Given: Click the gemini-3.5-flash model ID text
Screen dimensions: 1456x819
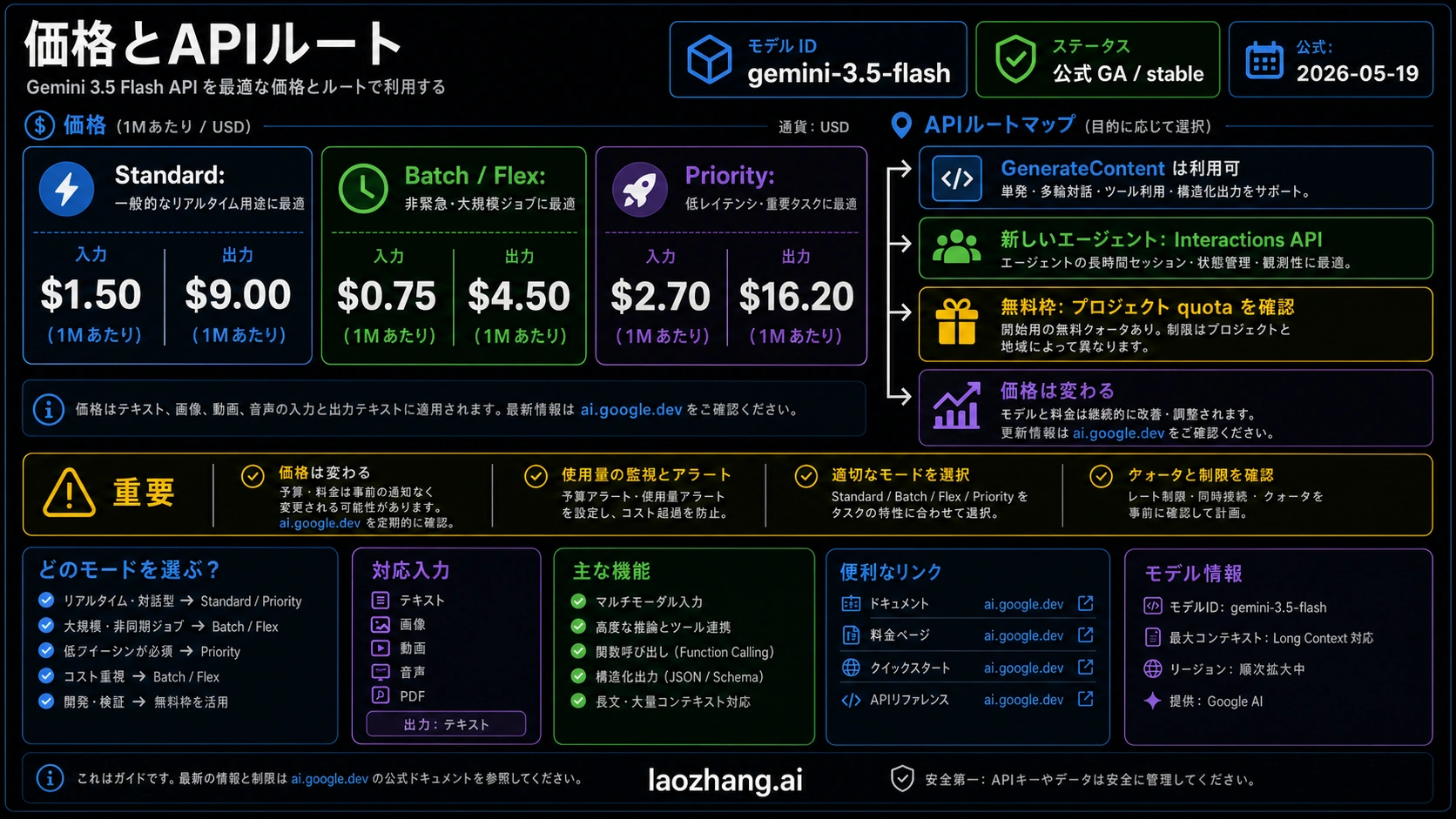Looking at the screenshot, I should pyautogui.click(x=849, y=73).
